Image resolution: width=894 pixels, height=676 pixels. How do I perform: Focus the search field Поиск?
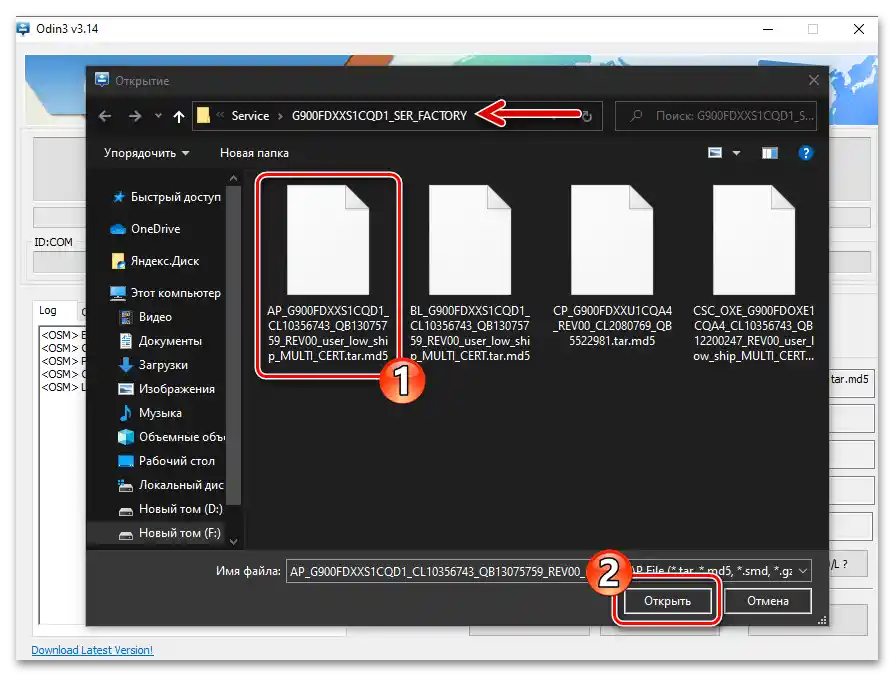pos(716,116)
